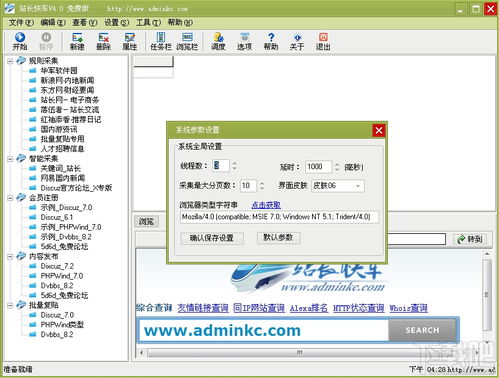This screenshot has height=378, width=499.
Task: Open the 设置 menu
Action: coord(117,22)
